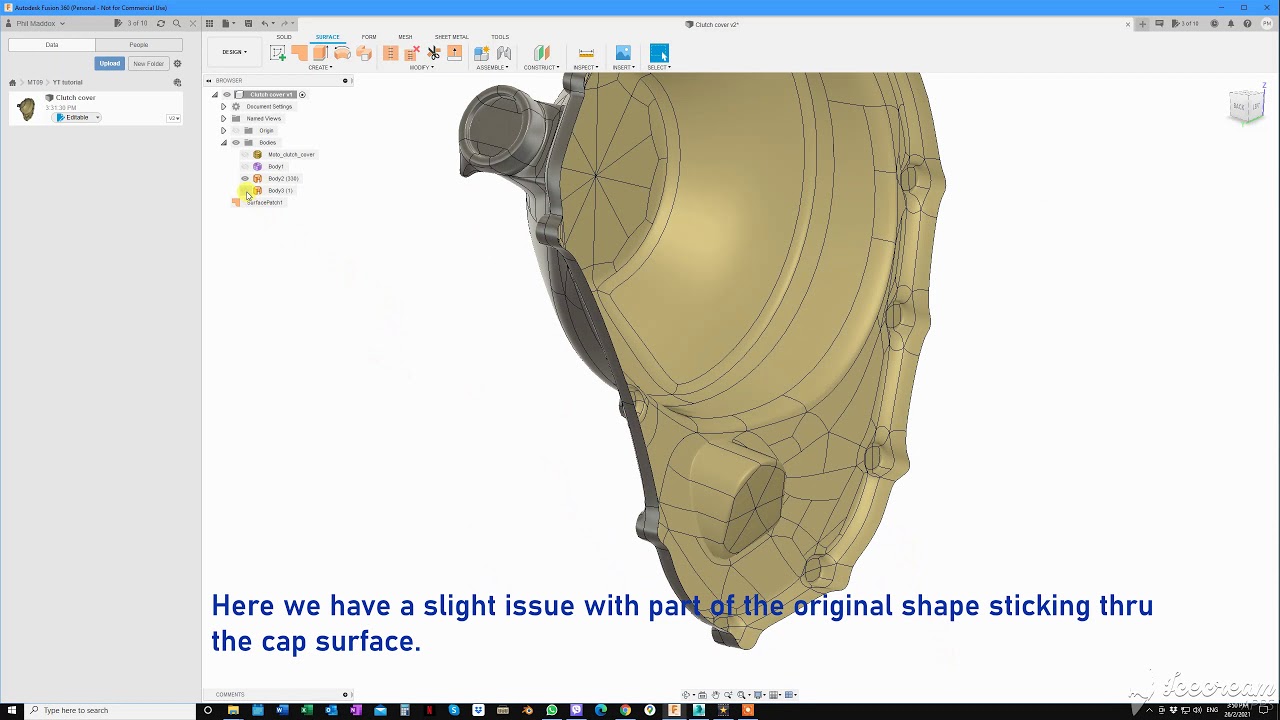Click the Joint tool icon

pyautogui.click(x=504, y=53)
